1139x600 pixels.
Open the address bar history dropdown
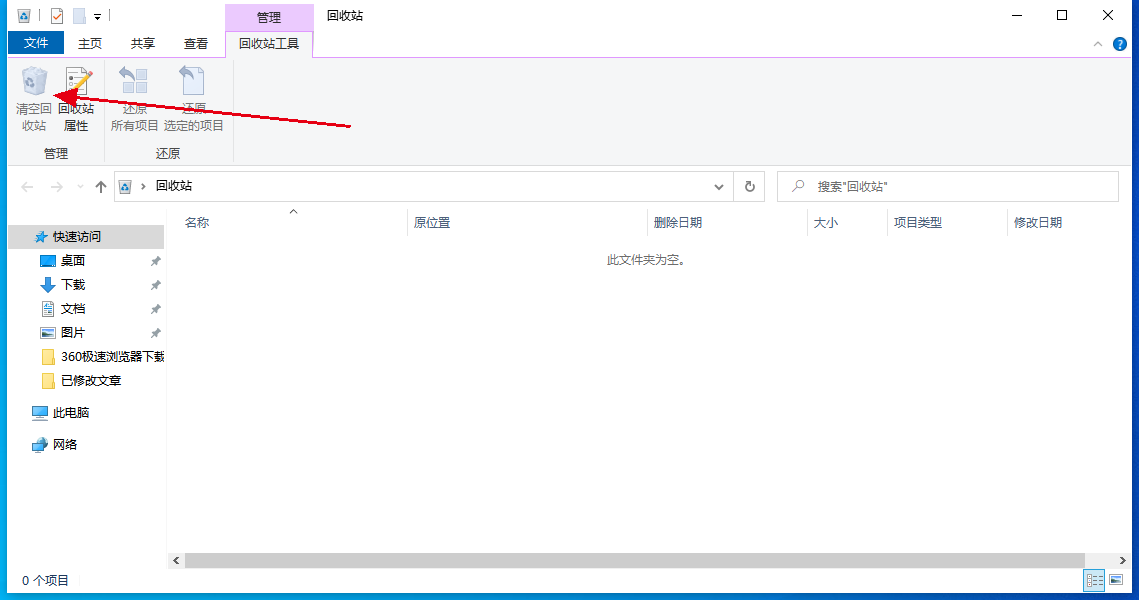pyautogui.click(x=719, y=187)
